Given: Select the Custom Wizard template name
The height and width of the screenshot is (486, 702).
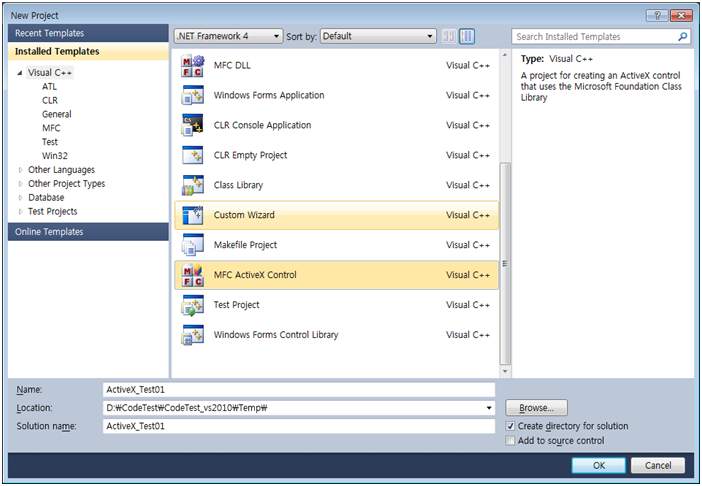Looking at the screenshot, I should click(x=244, y=215).
